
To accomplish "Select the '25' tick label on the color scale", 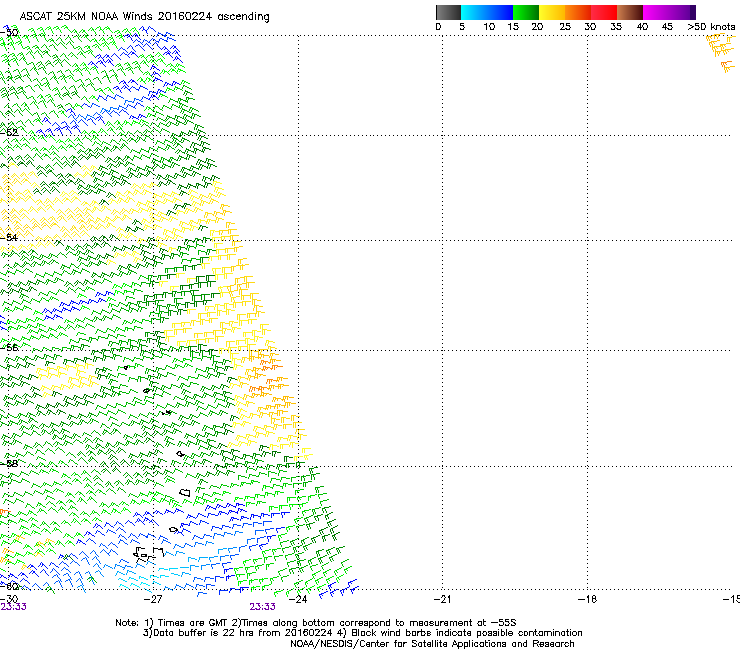I will (565, 27).
